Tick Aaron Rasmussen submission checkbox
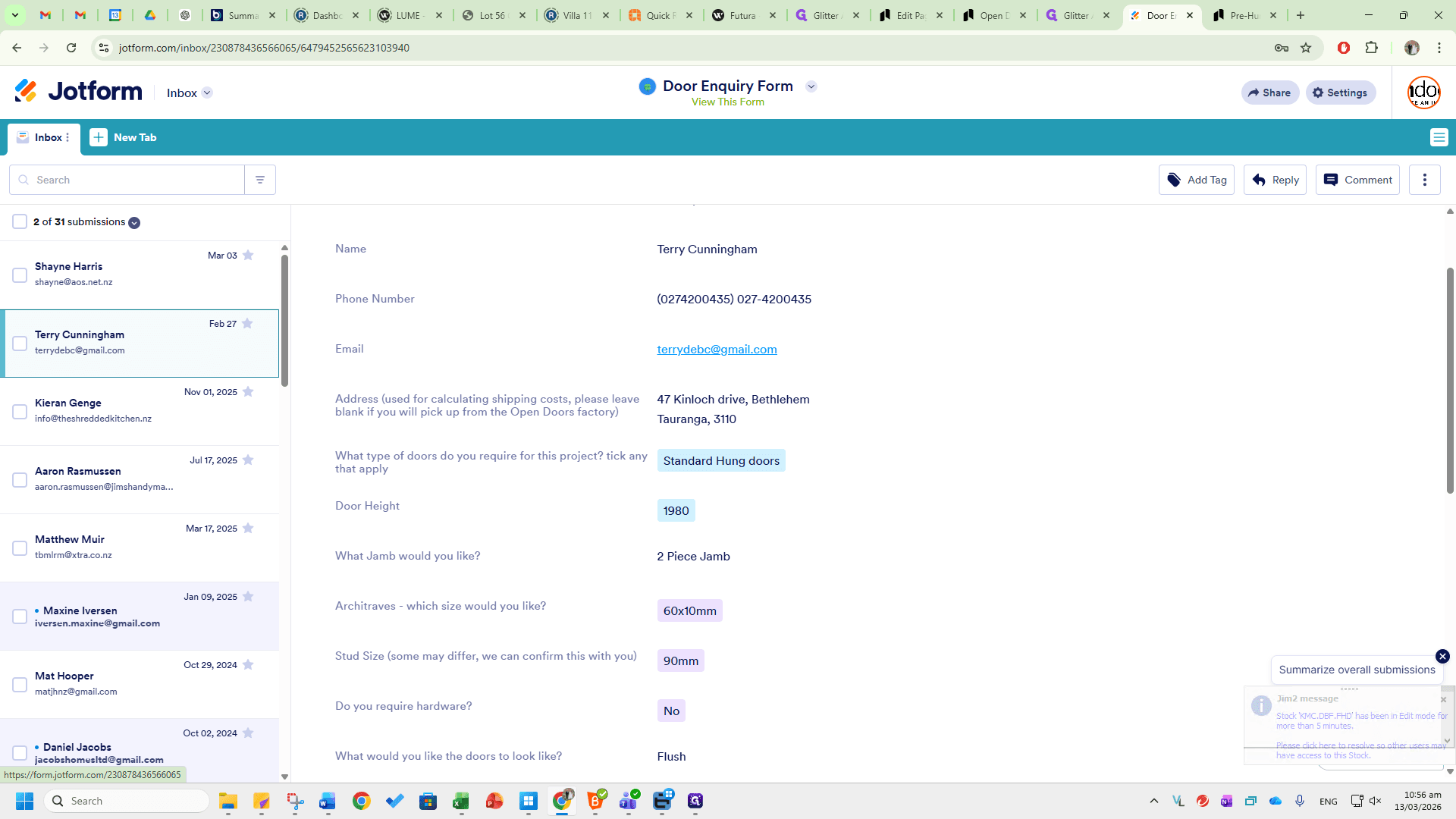This screenshot has width=1456, height=819. point(20,480)
